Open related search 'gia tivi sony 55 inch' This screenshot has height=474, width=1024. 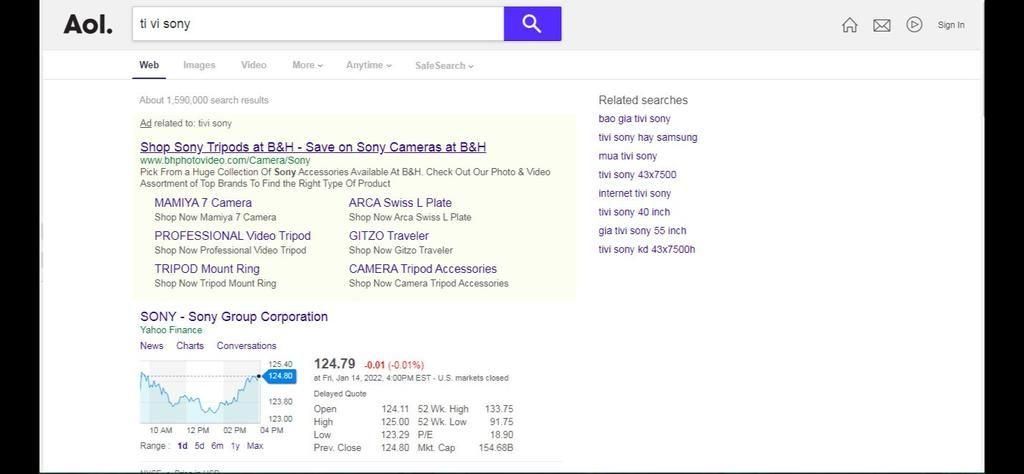click(642, 231)
